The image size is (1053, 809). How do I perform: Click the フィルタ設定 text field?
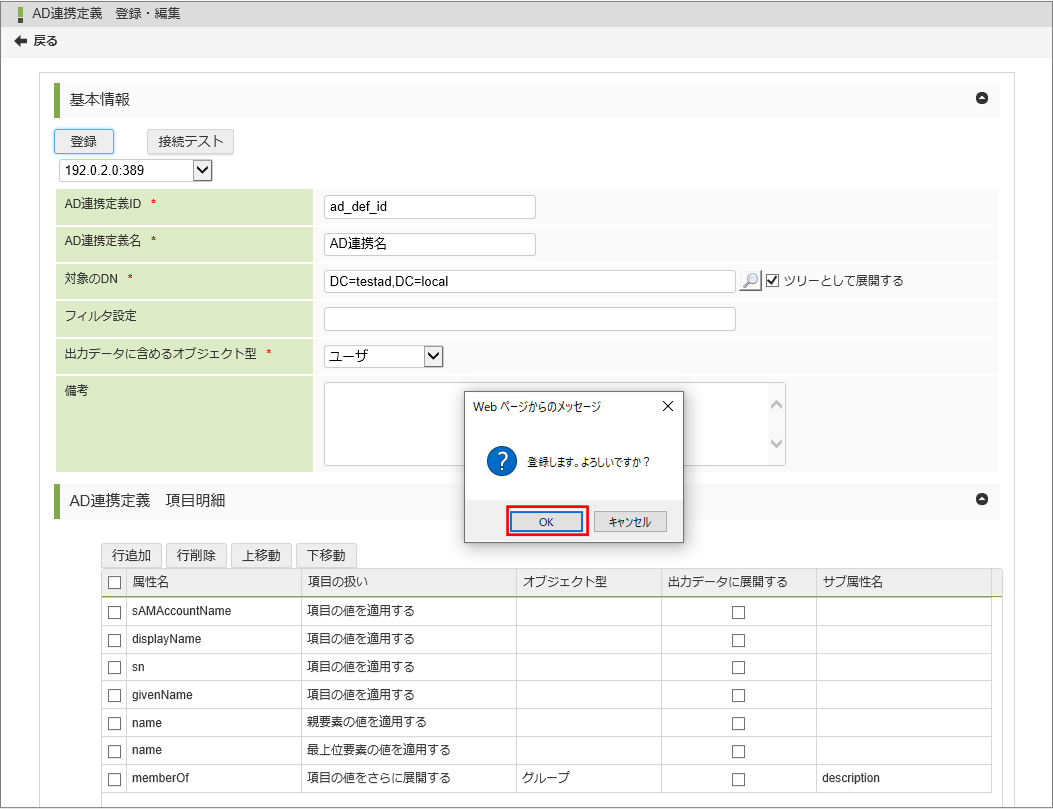tap(529, 319)
